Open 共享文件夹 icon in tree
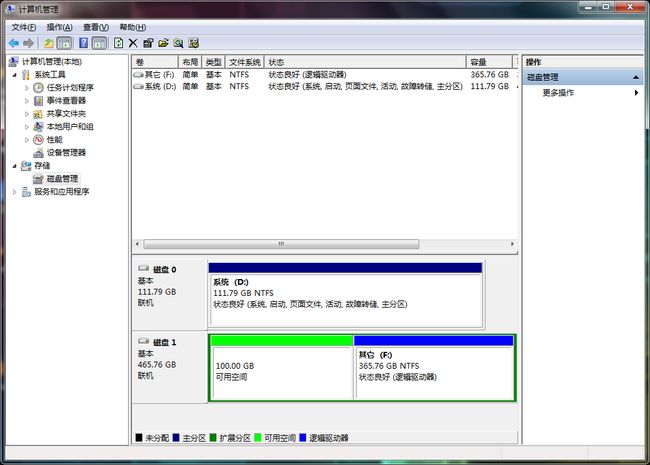This screenshot has width=650, height=465. click(38, 114)
